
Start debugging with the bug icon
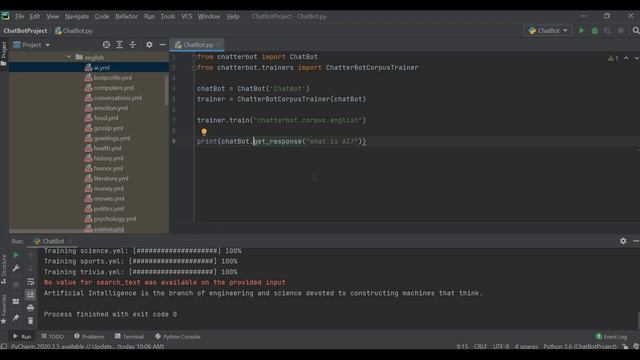[594, 31]
